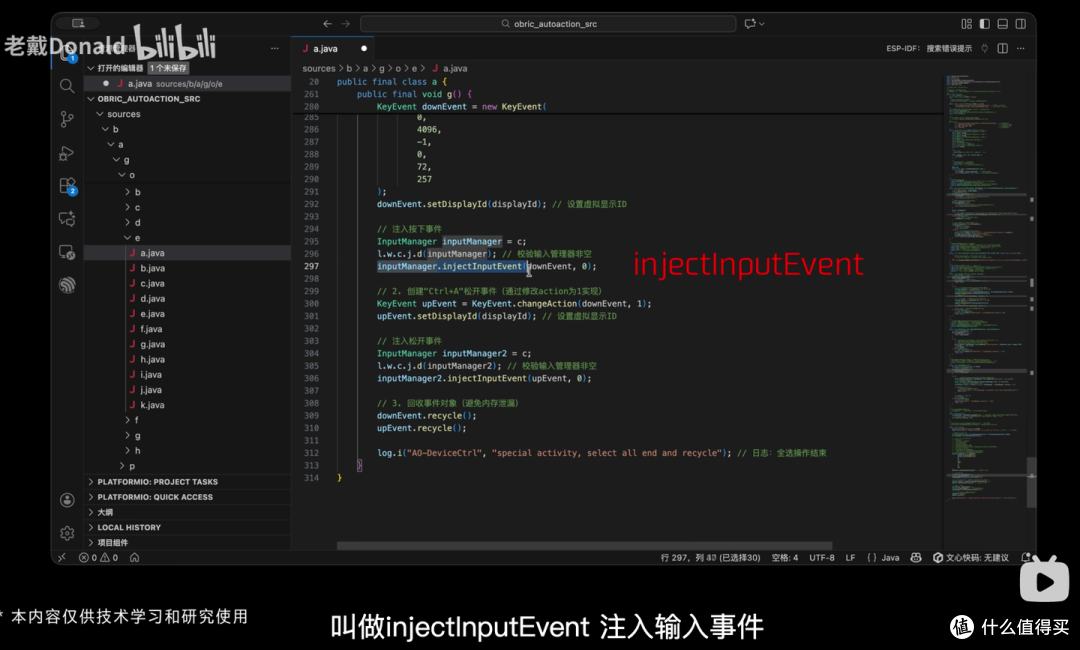The height and width of the screenshot is (650, 1080).
Task: Click the lightbulb icon near ESP-IDF hint
Action: click(x=984, y=48)
